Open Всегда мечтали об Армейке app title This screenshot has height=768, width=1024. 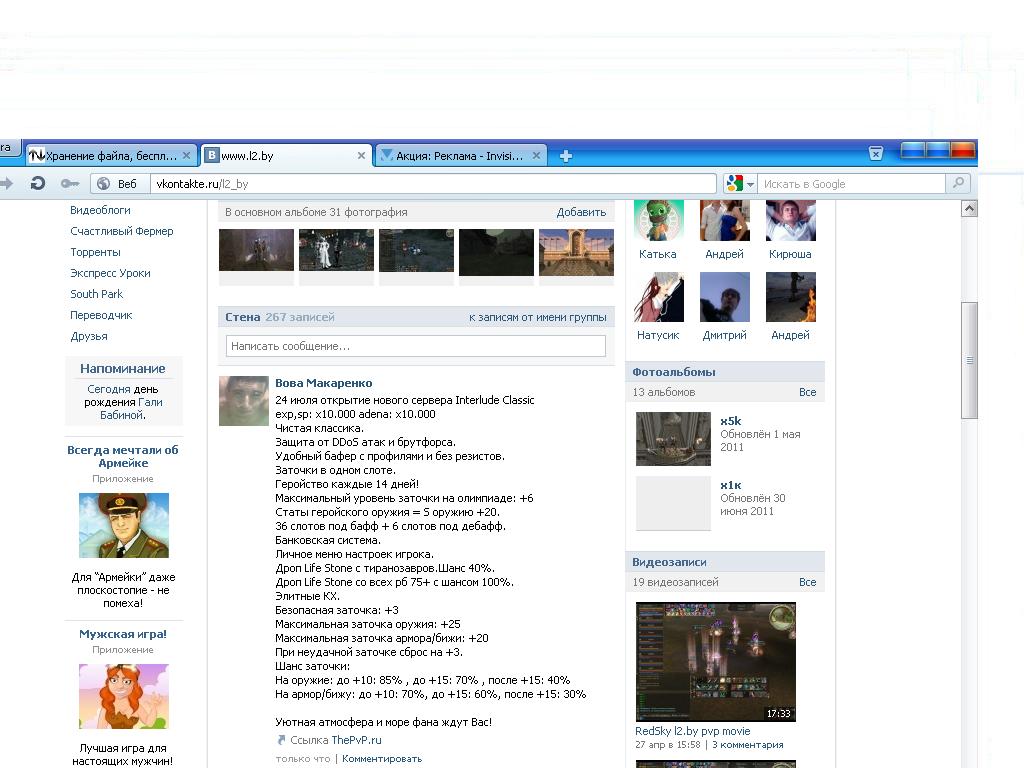(x=123, y=456)
